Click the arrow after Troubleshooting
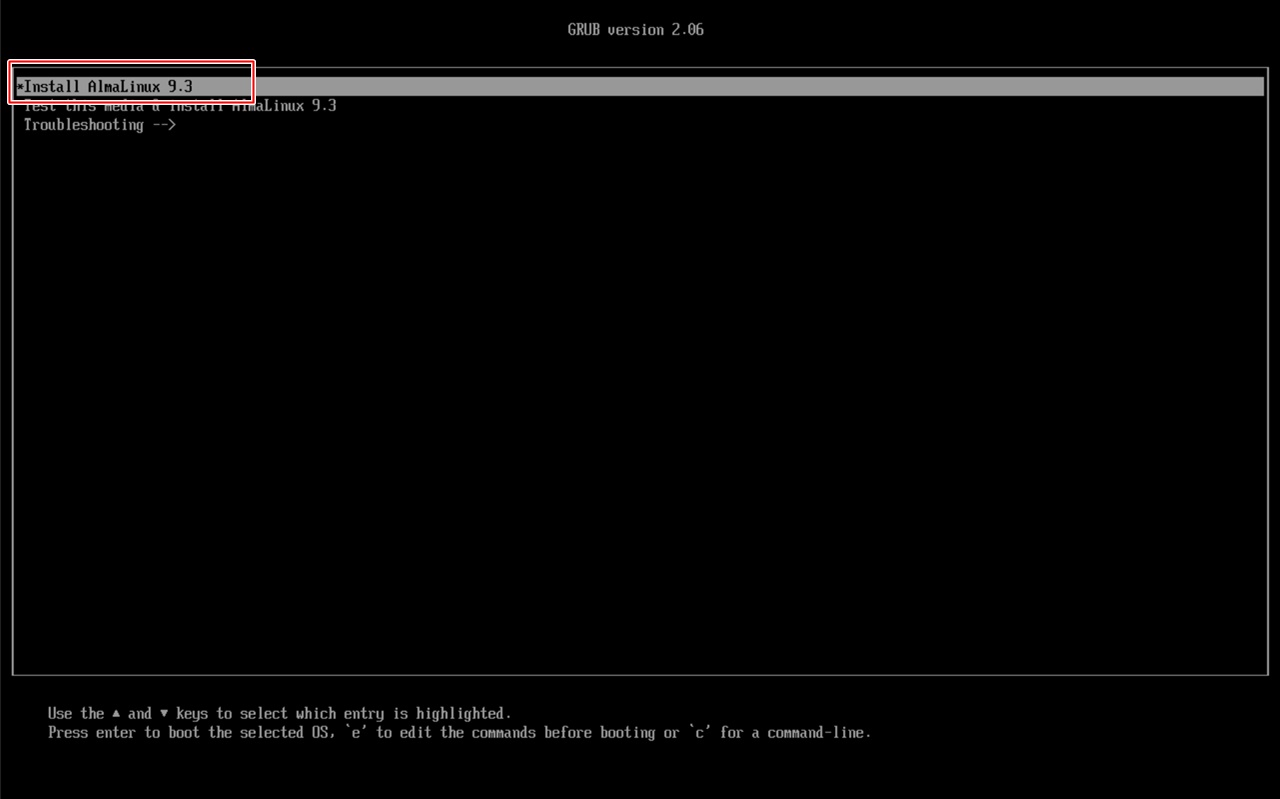This screenshot has height=799, width=1280. (x=164, y=125)
